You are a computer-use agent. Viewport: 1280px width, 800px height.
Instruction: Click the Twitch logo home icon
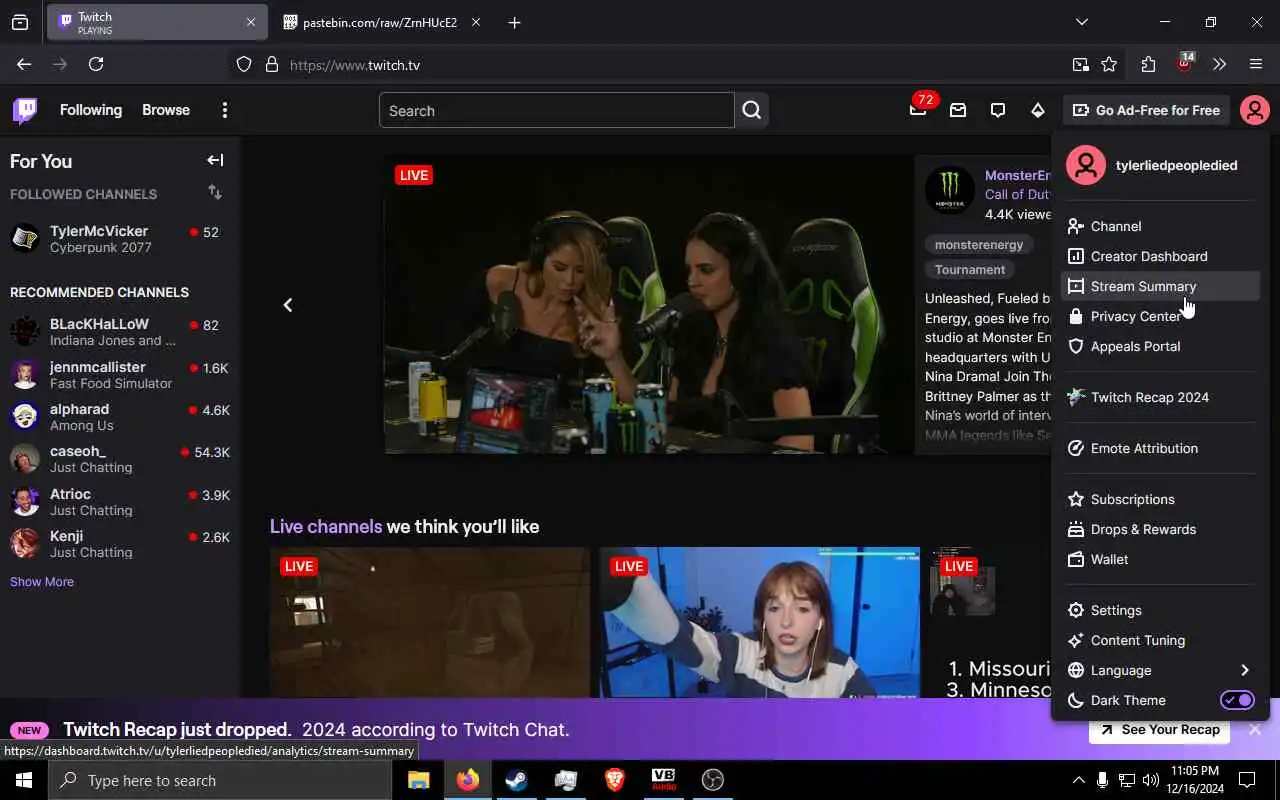25,110
